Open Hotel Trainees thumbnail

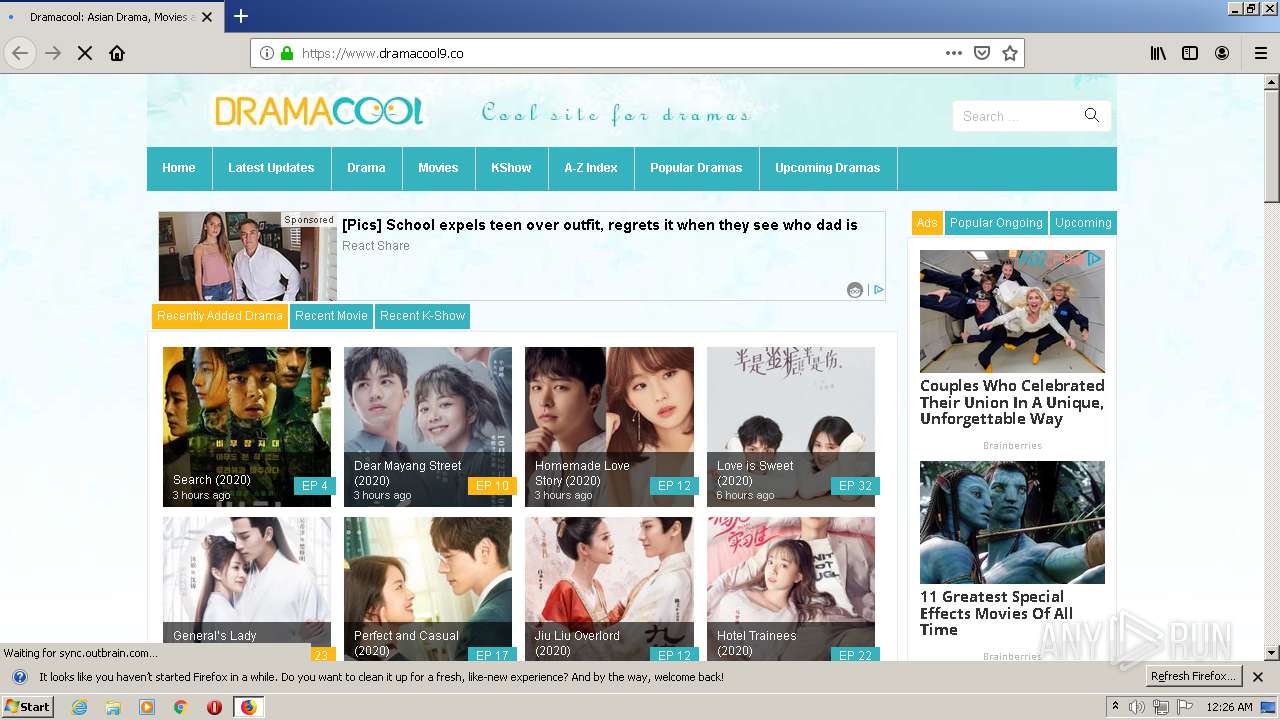tap(791, 588)
